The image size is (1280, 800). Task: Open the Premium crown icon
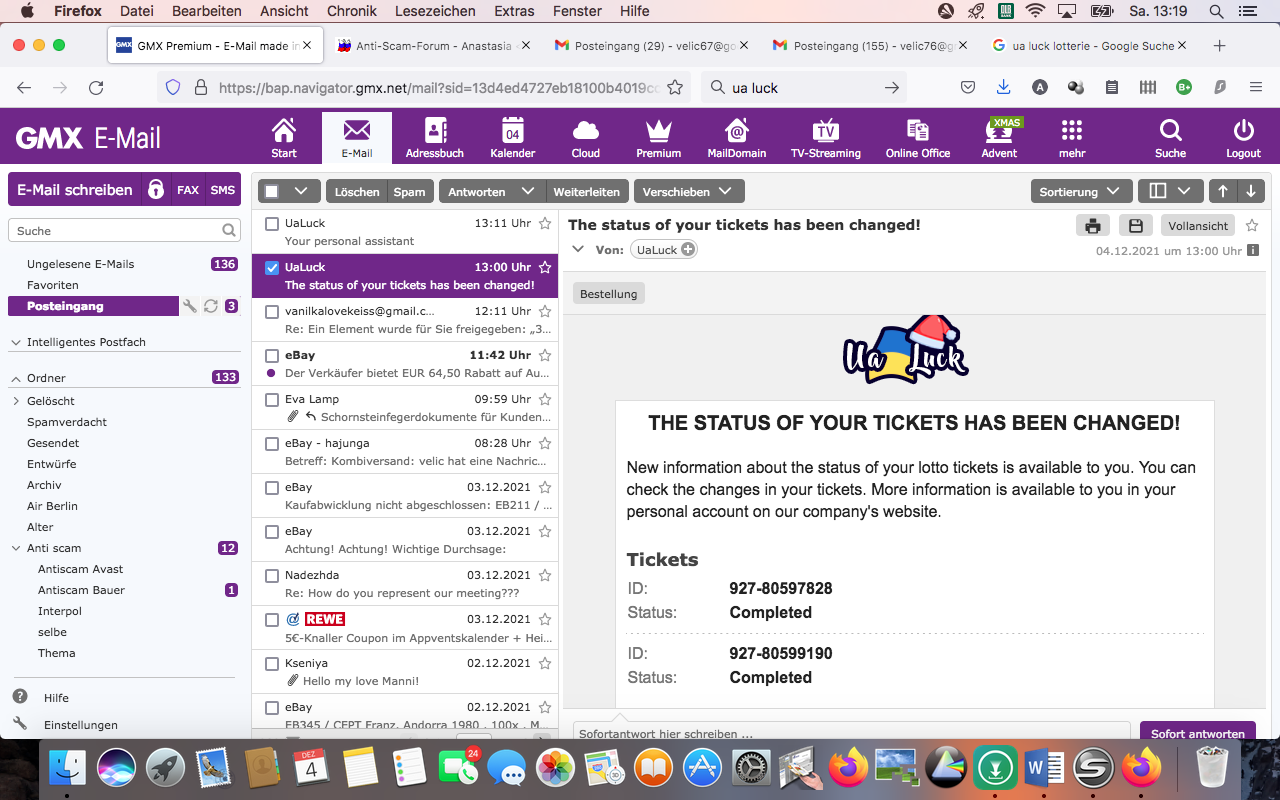(x=659, y=138)
